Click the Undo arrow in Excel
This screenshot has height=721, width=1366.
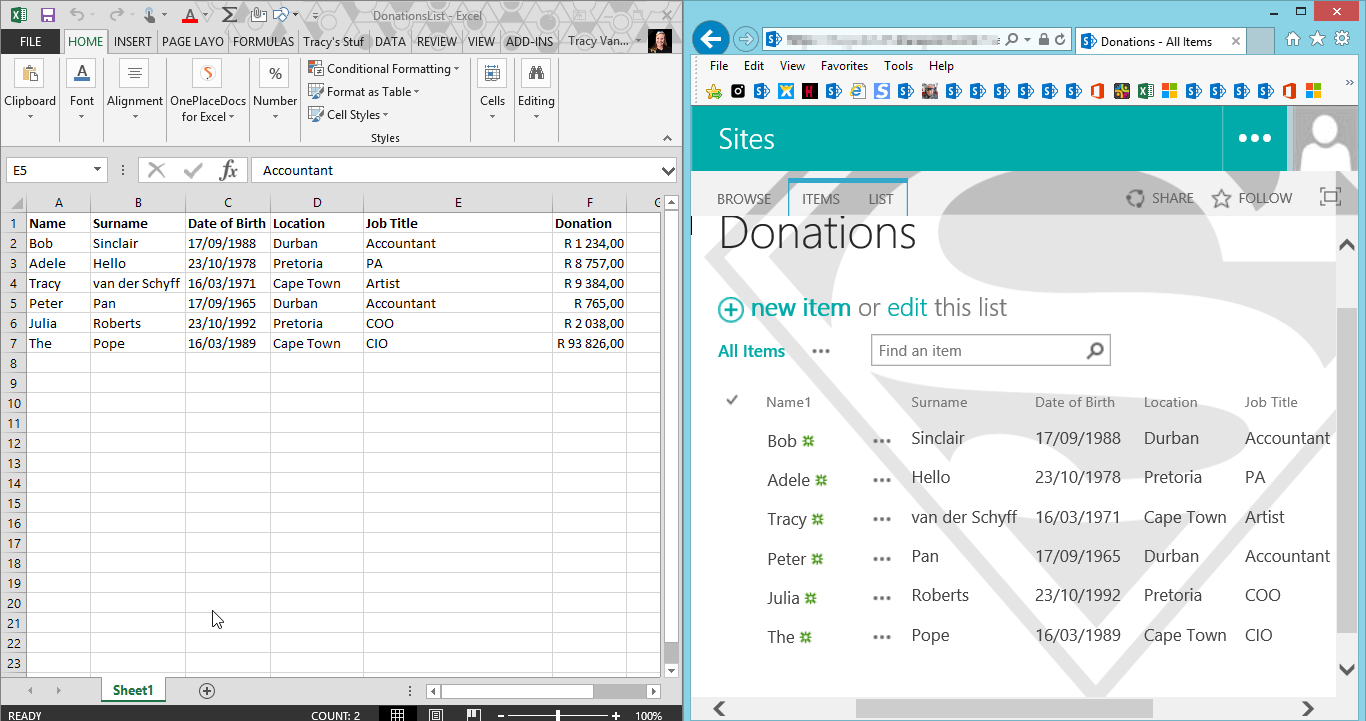click(77, 15)
